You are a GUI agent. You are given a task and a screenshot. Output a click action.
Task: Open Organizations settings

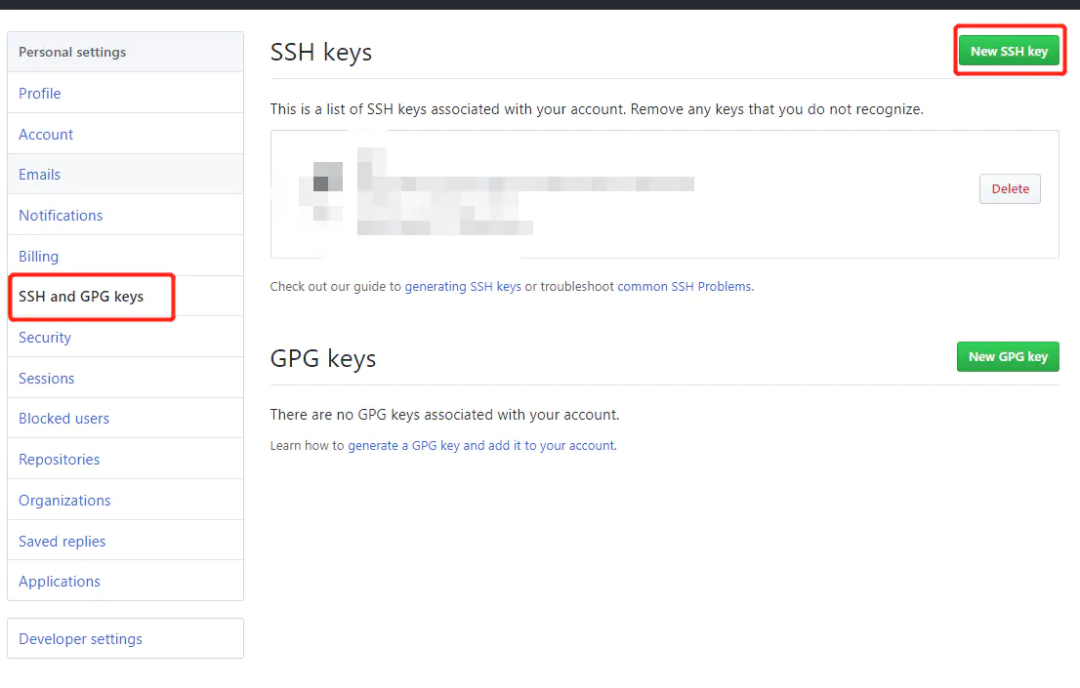tap(65, 500)
